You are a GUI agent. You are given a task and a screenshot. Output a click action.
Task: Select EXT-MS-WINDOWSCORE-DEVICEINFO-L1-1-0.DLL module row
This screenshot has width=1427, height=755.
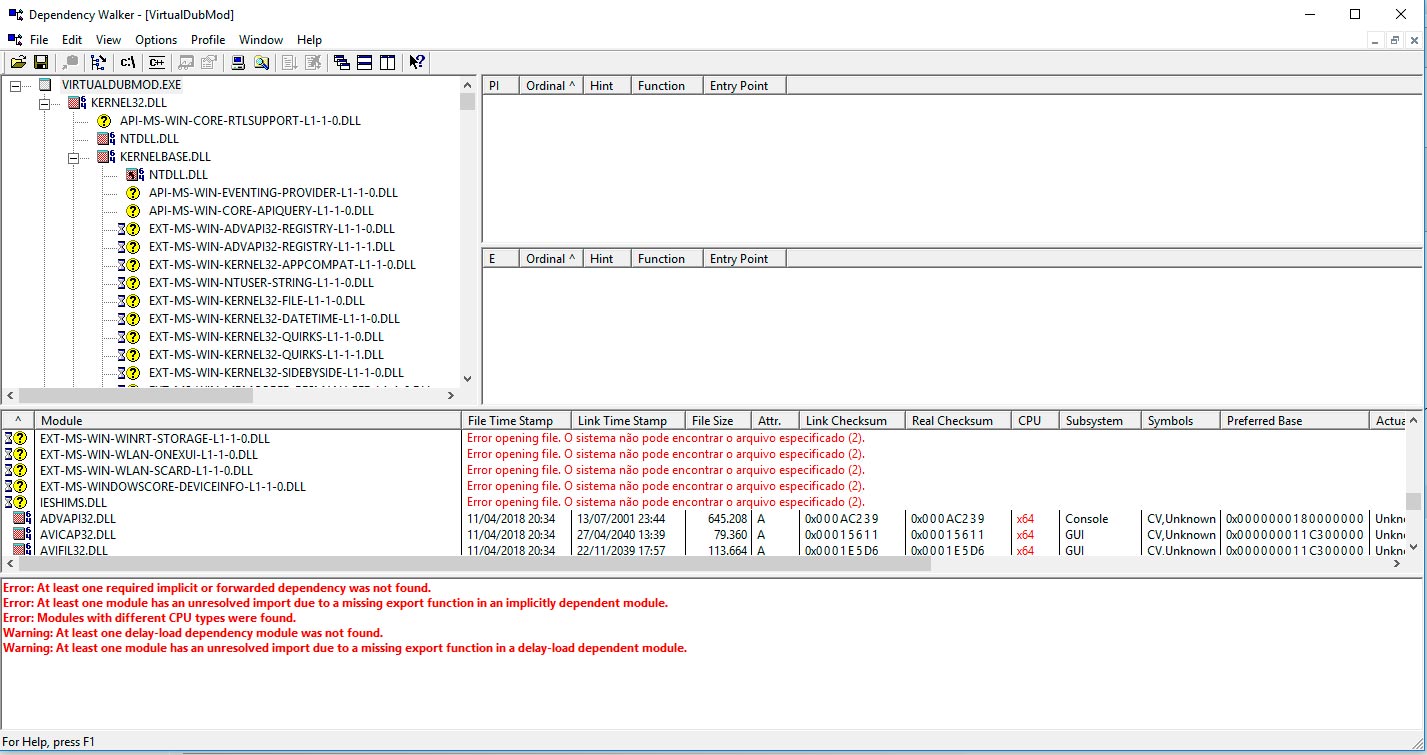[173, 486]
